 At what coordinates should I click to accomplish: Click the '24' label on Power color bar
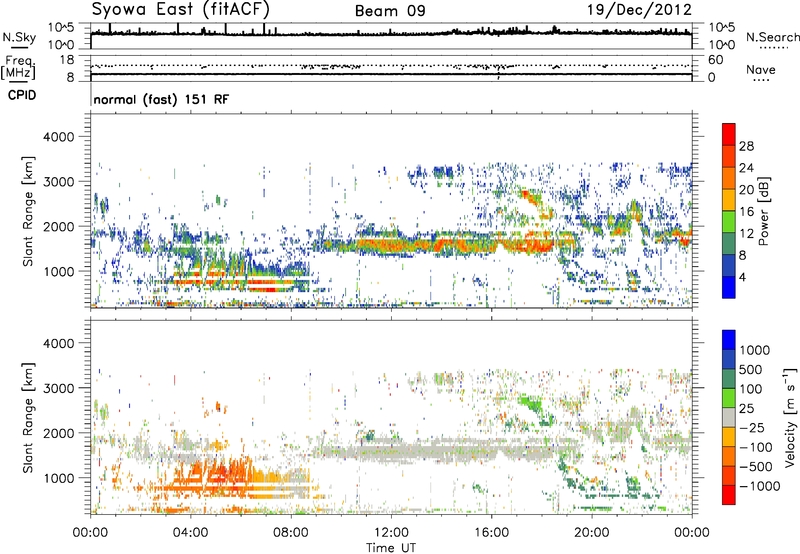tap(746, 168)
